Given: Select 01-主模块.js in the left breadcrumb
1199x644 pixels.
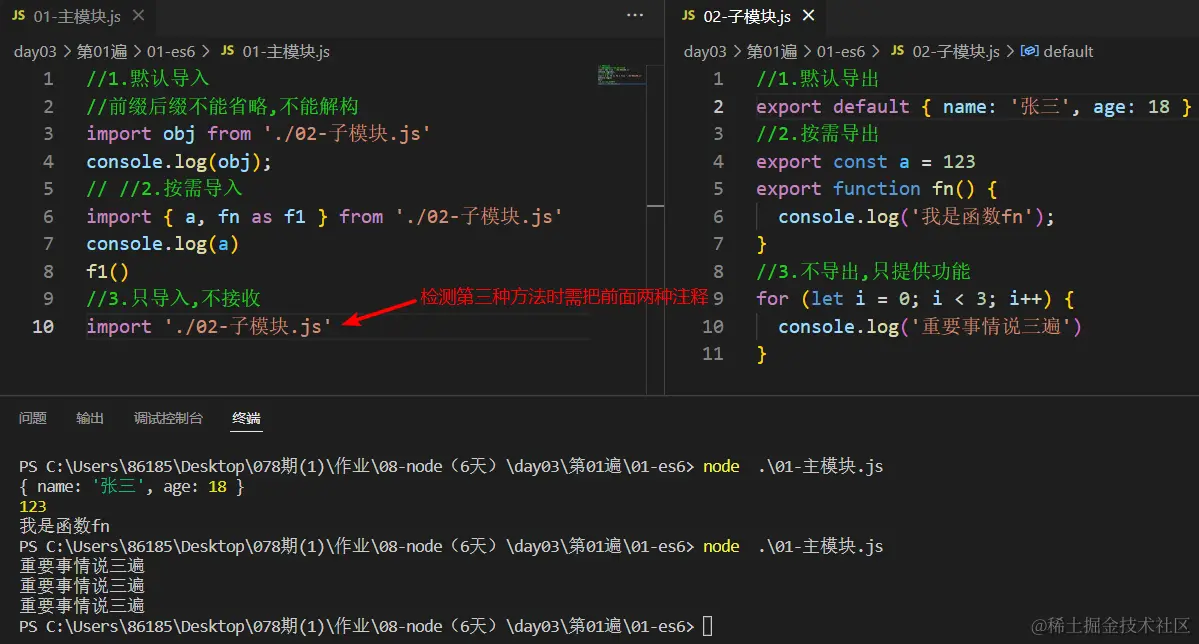Looking at the screenshot, I should (x=286, y=51).
